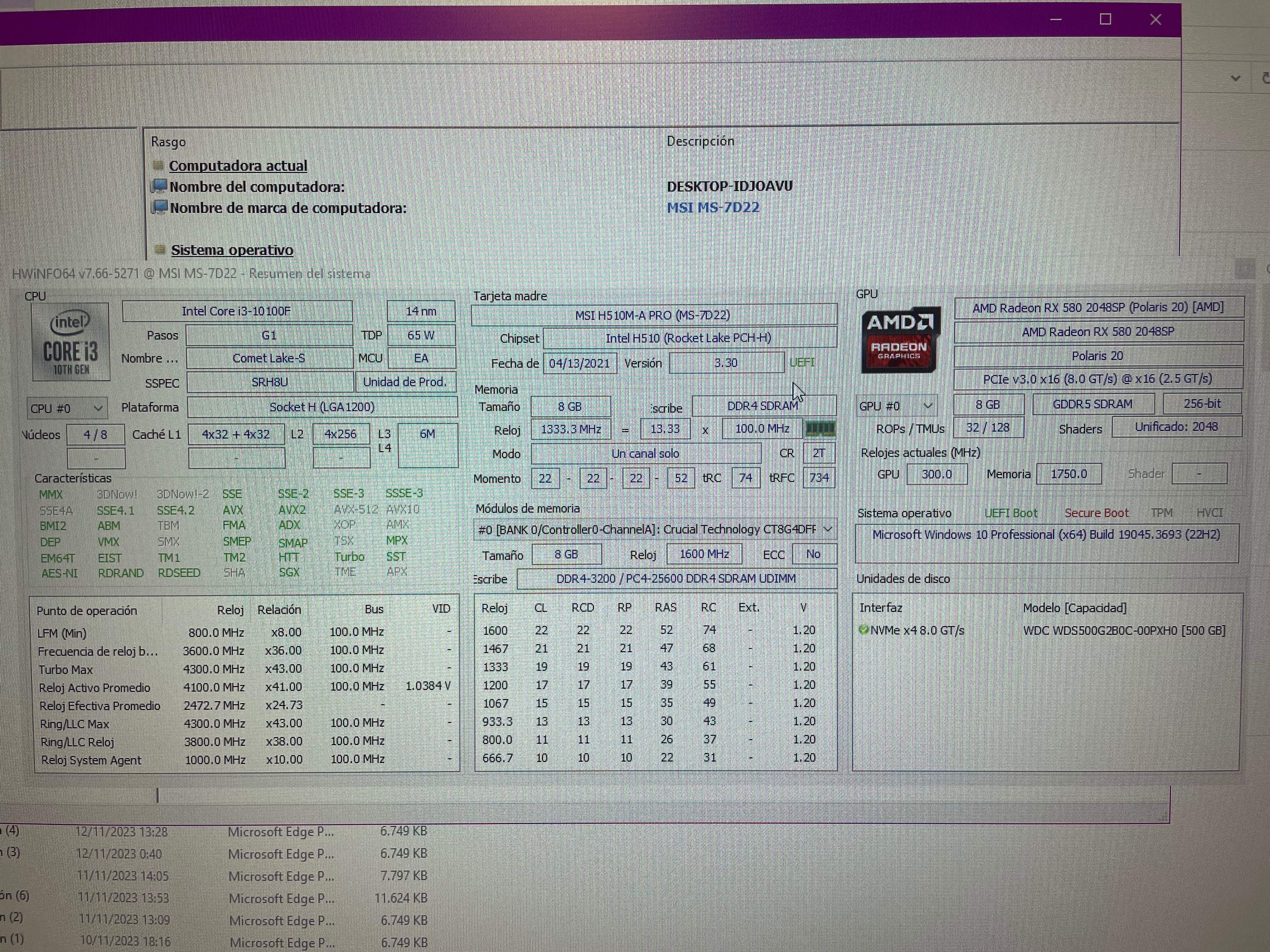Open the Computadora actual heading link
Viewport: 1270px width, 952px height.
pyautogui.click(x=238, y=166)
